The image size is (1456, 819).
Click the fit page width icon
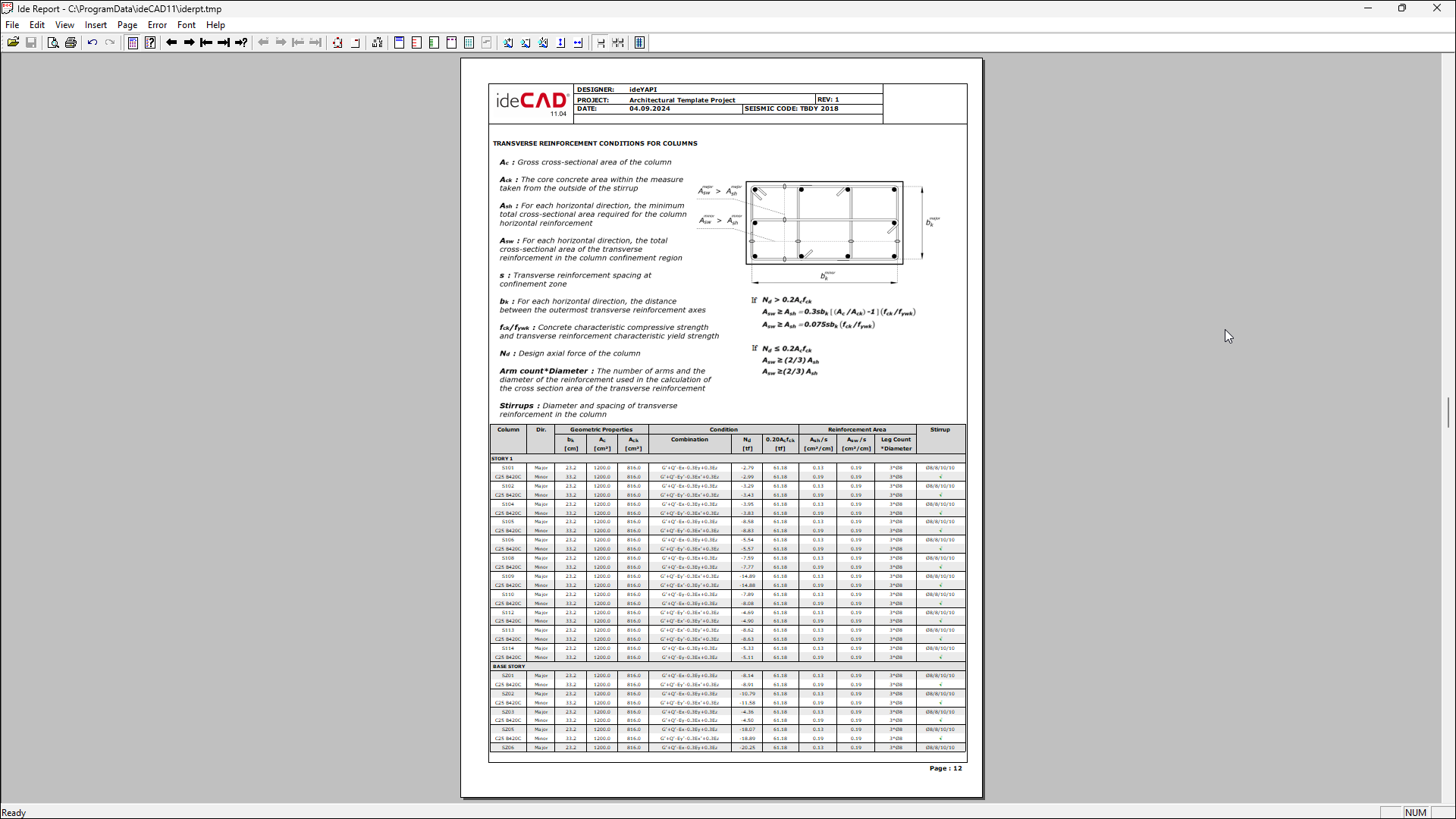tap(579, 42)
